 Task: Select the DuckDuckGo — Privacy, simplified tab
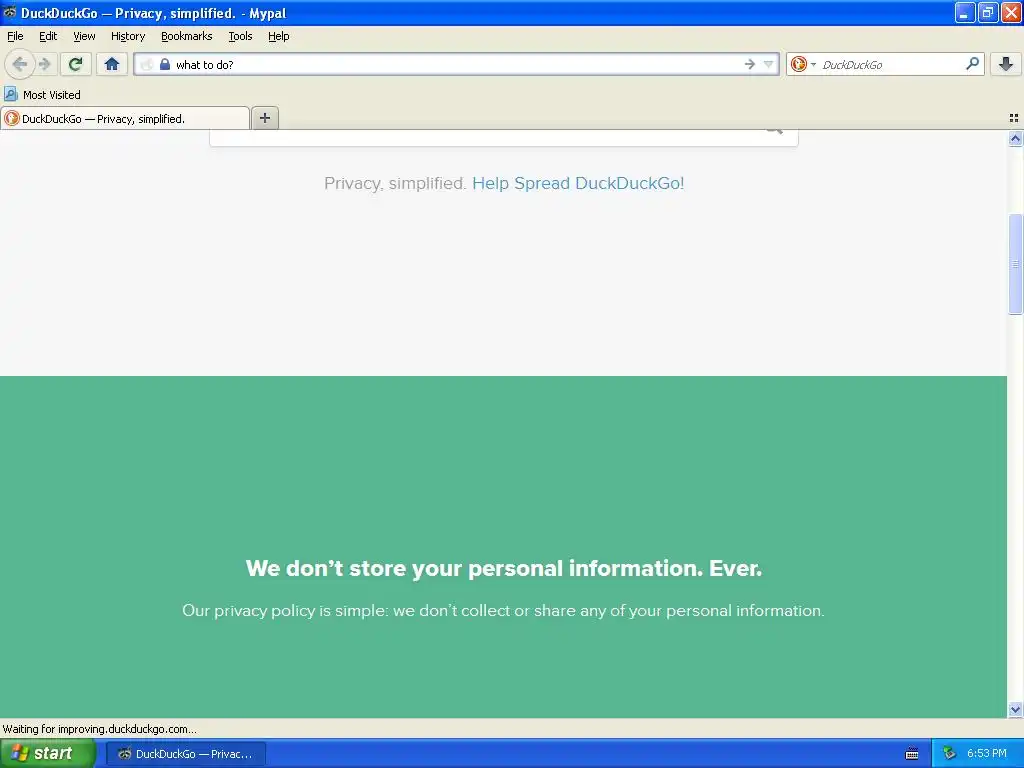(125, 118)
